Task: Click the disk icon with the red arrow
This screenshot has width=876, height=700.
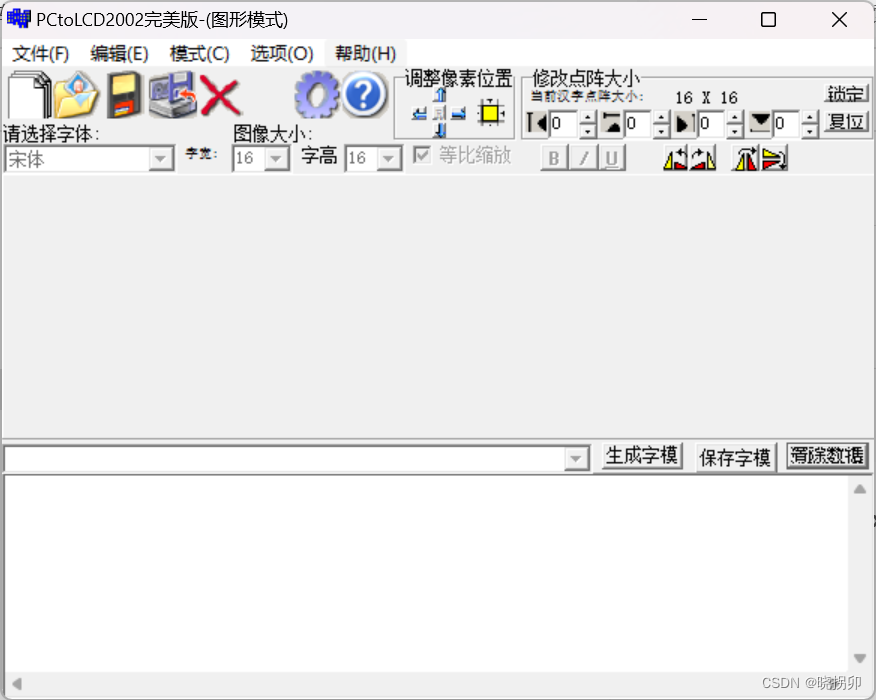Action: (x=173, y=94)
